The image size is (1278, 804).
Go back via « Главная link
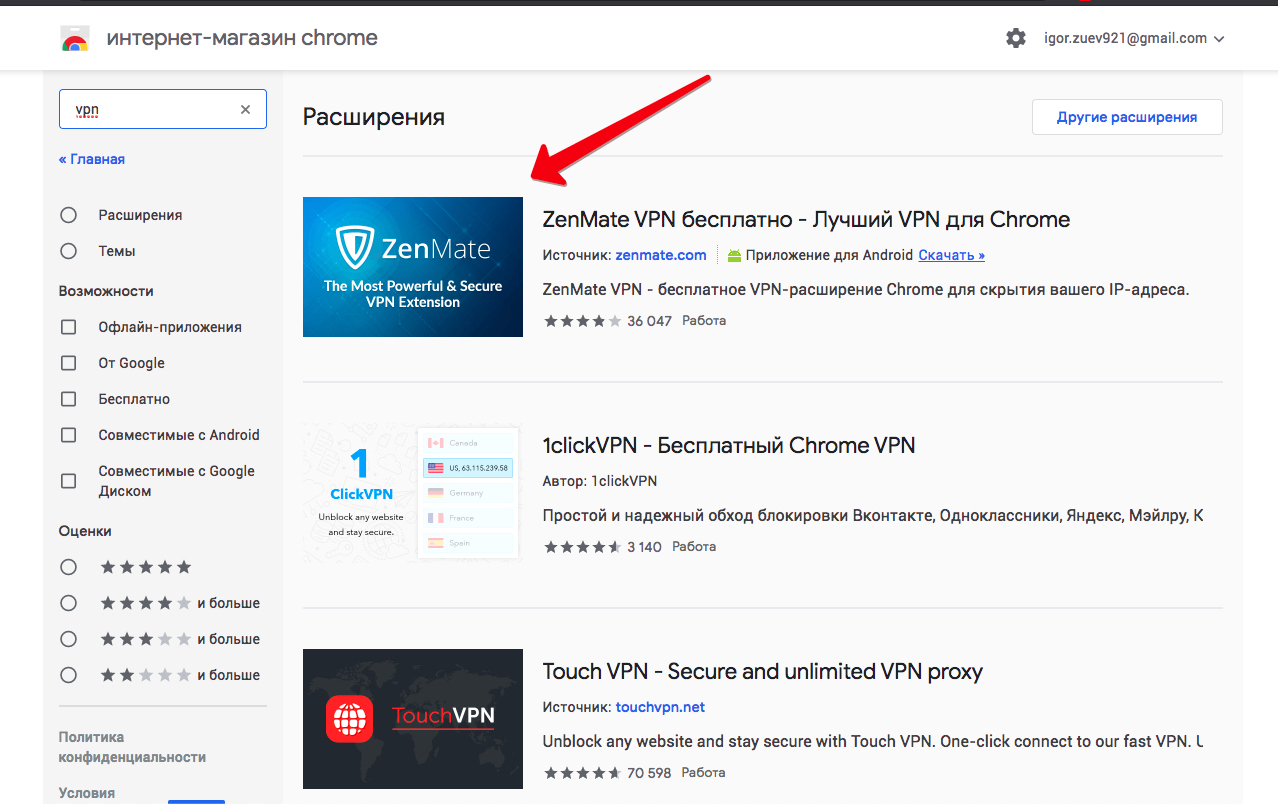click(92, 159)
